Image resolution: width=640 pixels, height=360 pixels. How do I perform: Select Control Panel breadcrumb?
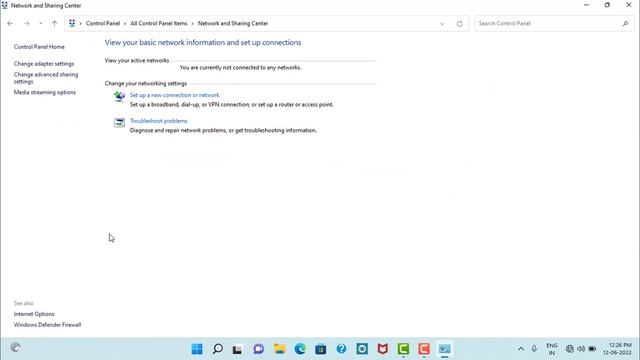103,23
